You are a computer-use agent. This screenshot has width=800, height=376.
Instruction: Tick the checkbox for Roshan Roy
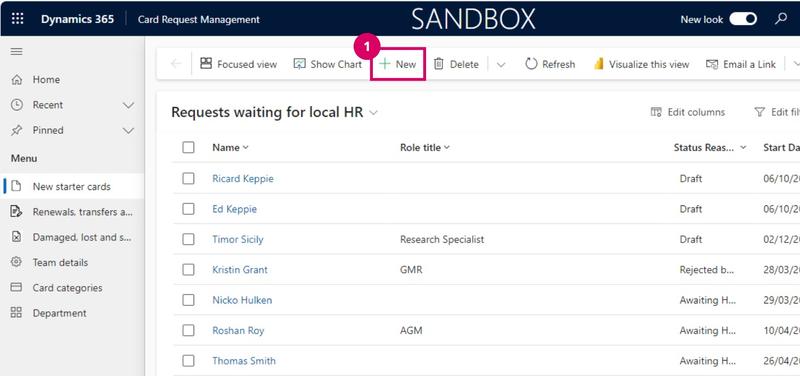[x=188, y=331]
